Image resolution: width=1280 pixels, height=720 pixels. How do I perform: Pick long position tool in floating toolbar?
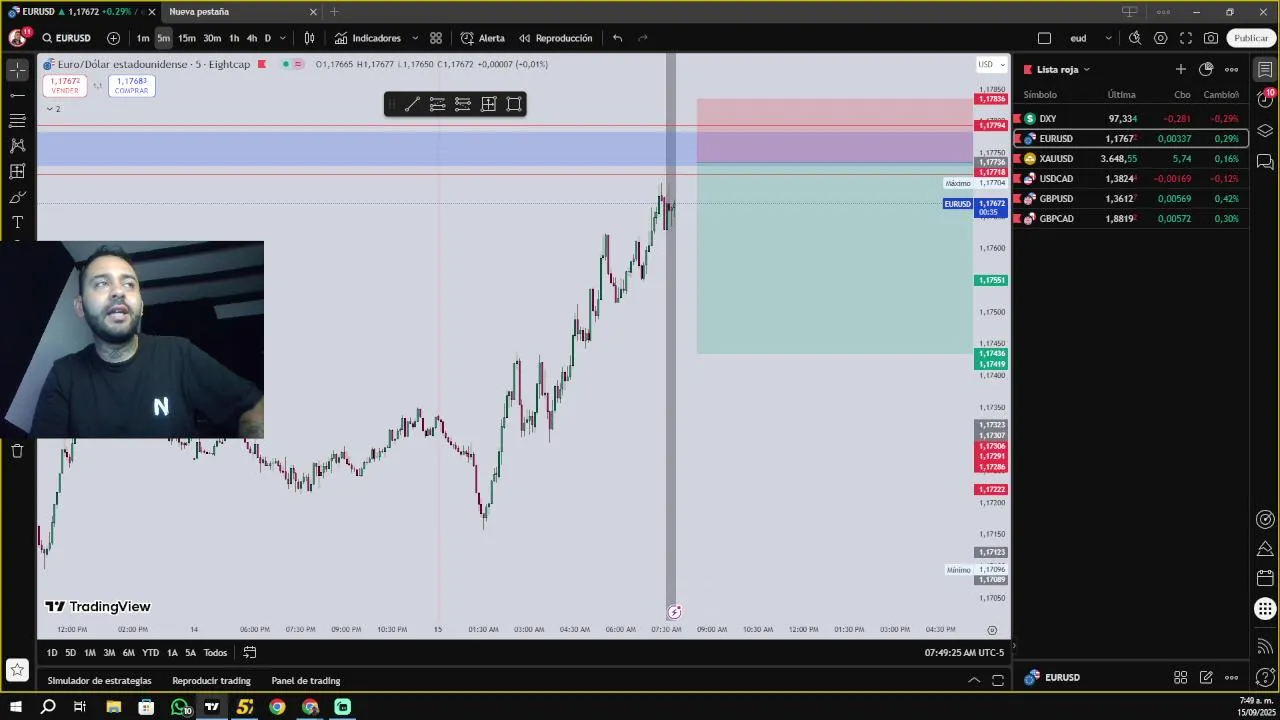437,104
